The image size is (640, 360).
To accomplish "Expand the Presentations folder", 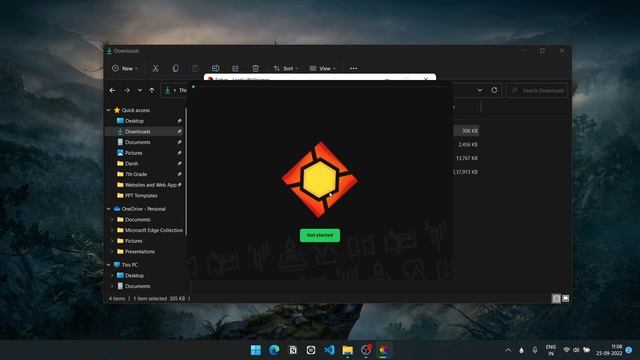I will pos(112,251).
